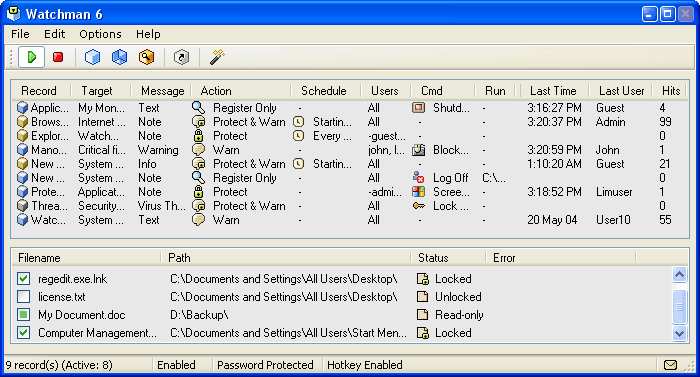Image resolution: width=700 pixels, height=377 pixels.
Task: Start monitoring with the green play button
Action: tap(31, 57)
